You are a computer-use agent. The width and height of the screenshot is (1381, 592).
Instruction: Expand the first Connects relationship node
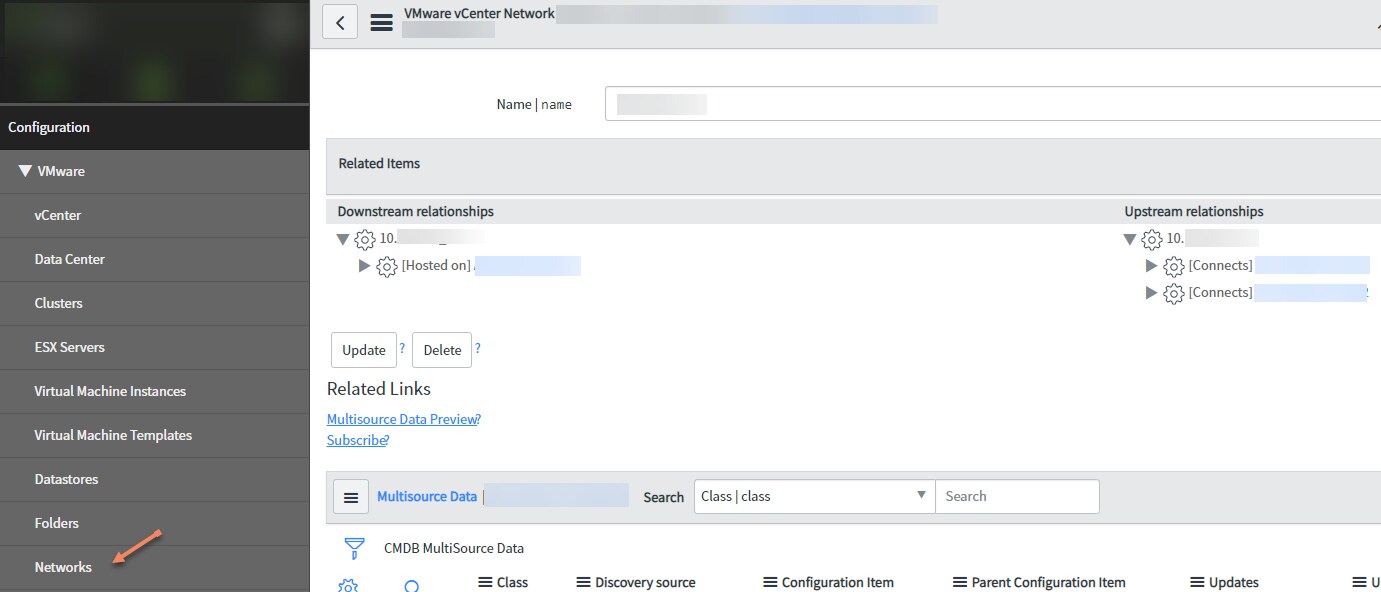coord(1151,266)
